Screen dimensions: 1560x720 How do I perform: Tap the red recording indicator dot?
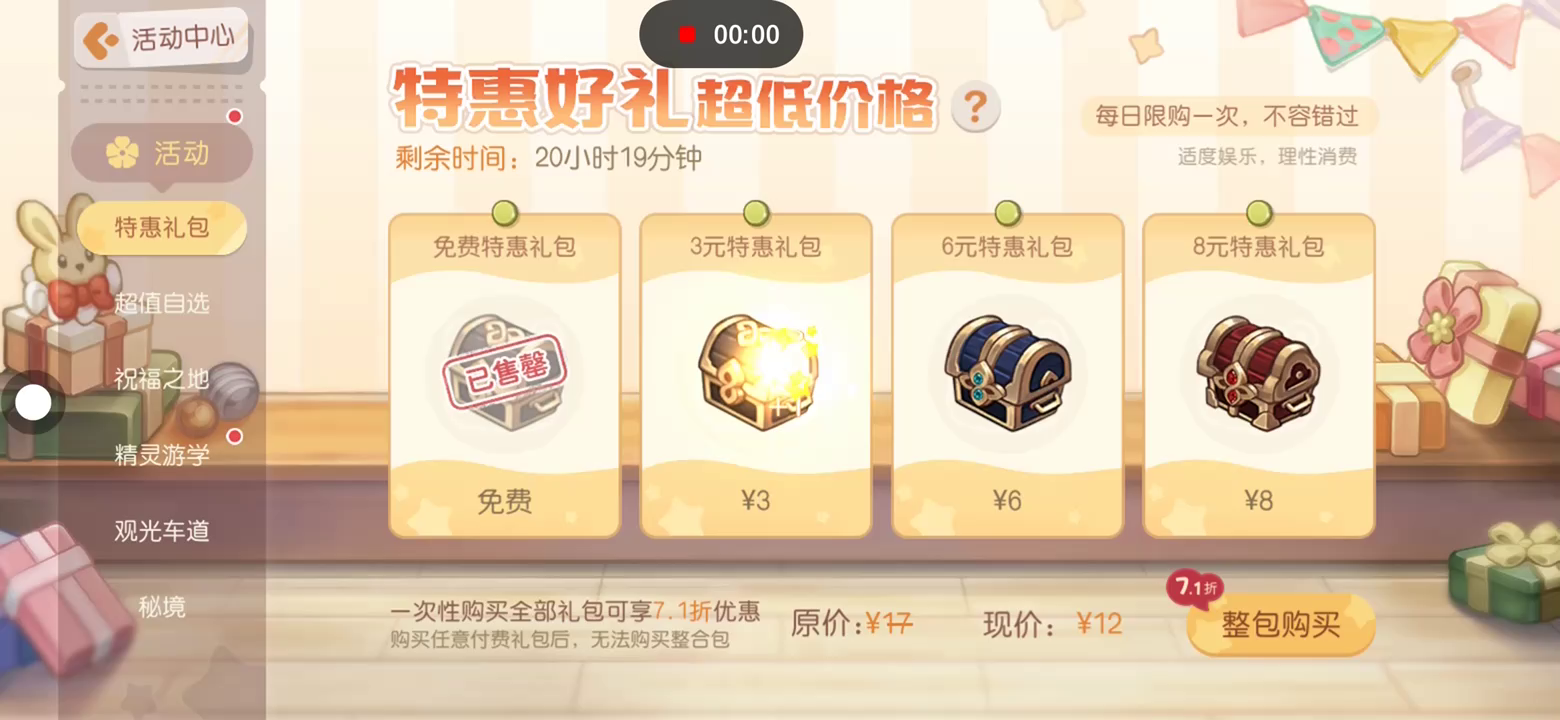tap(686, 35)
